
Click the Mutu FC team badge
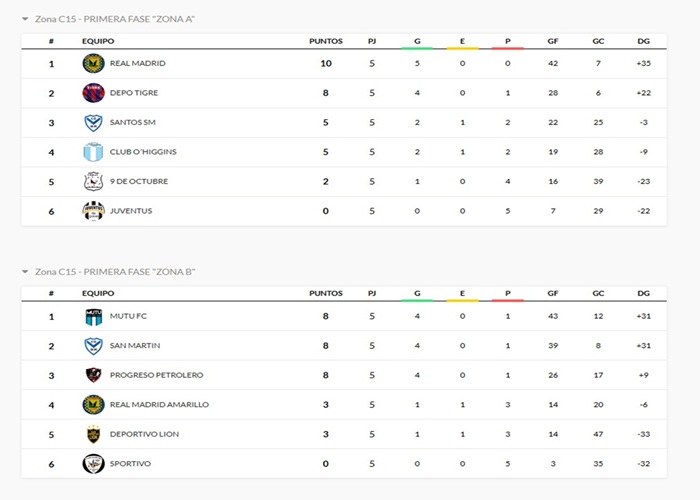coord(93,316)
